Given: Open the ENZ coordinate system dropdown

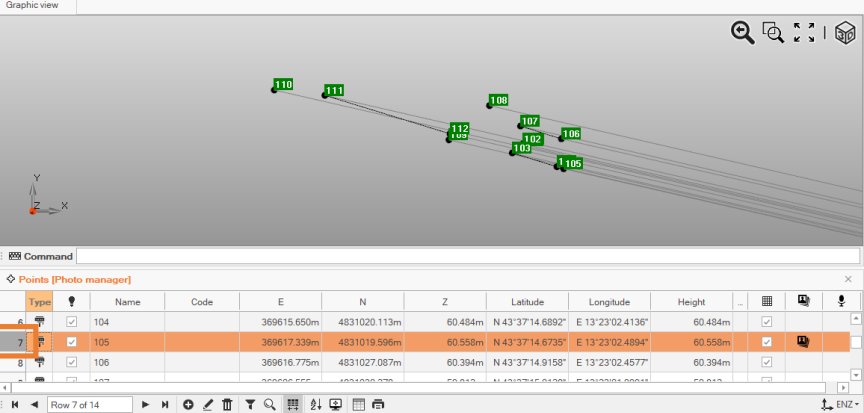Looking at the screenshot, I should pyautogui.click(x=839, y=404).
